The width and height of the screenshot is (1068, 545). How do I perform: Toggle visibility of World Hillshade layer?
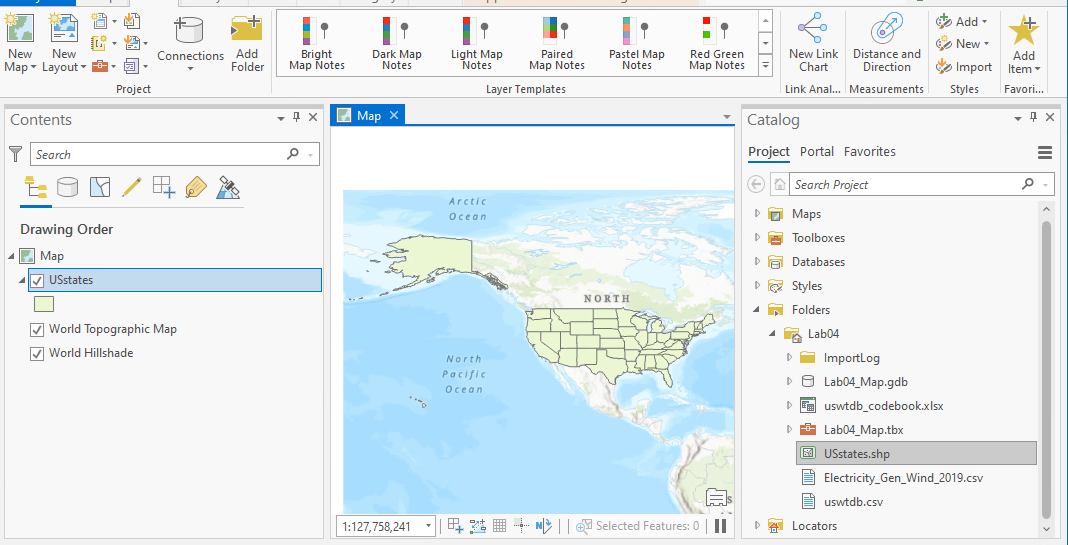(x=37, y=354)
